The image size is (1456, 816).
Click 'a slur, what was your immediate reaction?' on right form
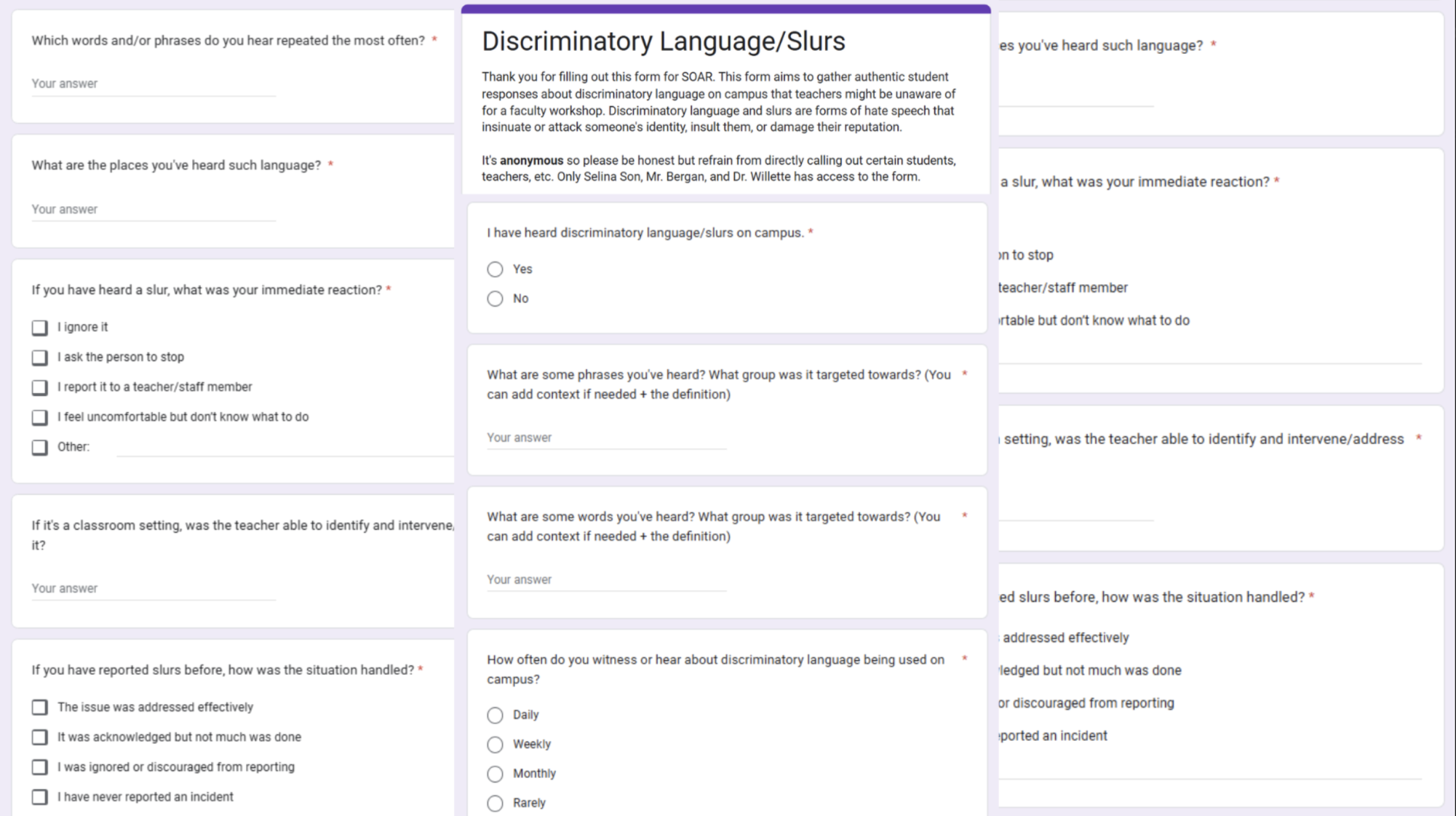point(1134,182)
